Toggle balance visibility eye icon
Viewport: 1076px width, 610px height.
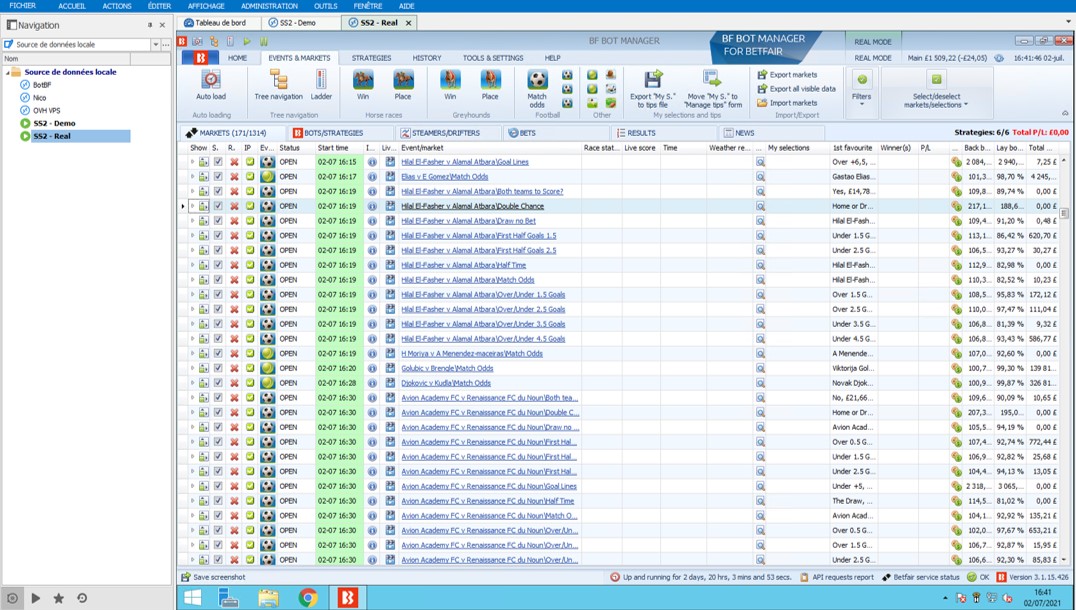coord(999,58)
